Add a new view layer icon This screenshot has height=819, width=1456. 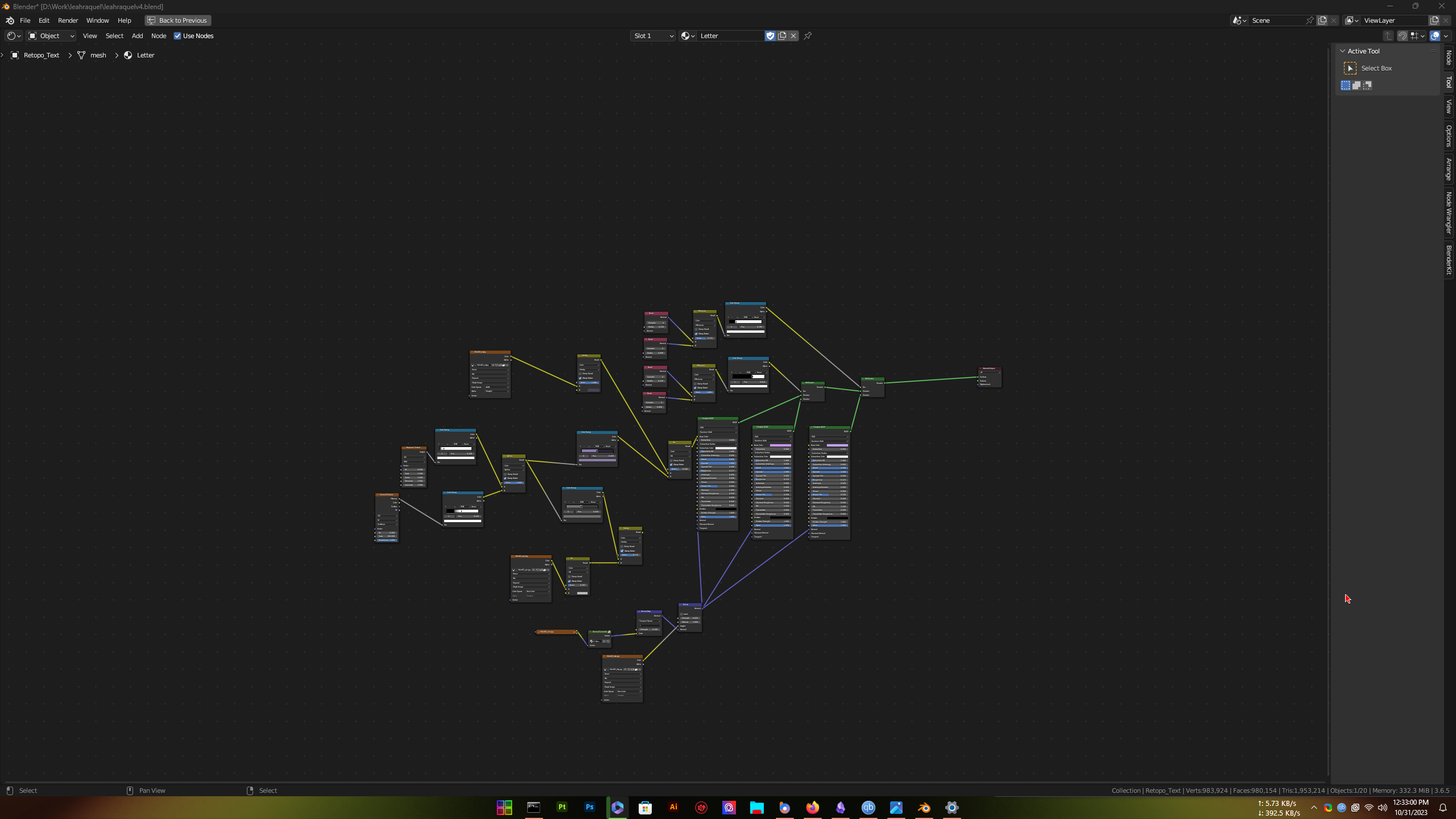click(1434, 20)
